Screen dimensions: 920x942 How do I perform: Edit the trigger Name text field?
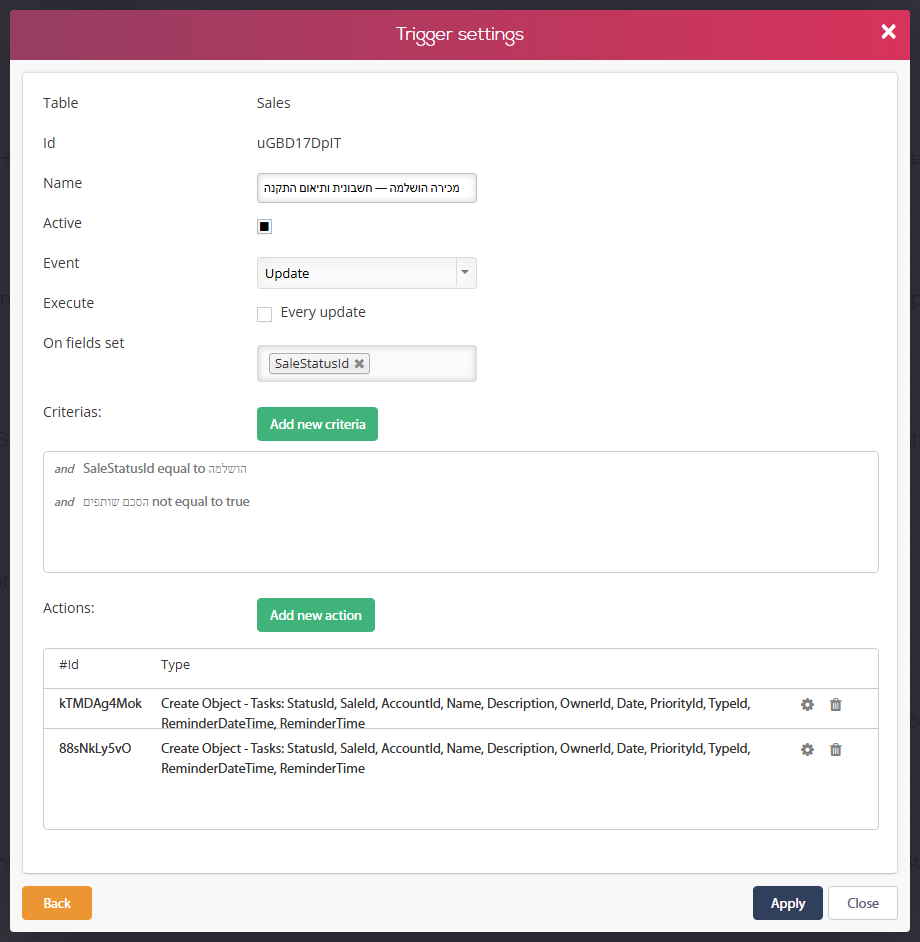(367, 188)
